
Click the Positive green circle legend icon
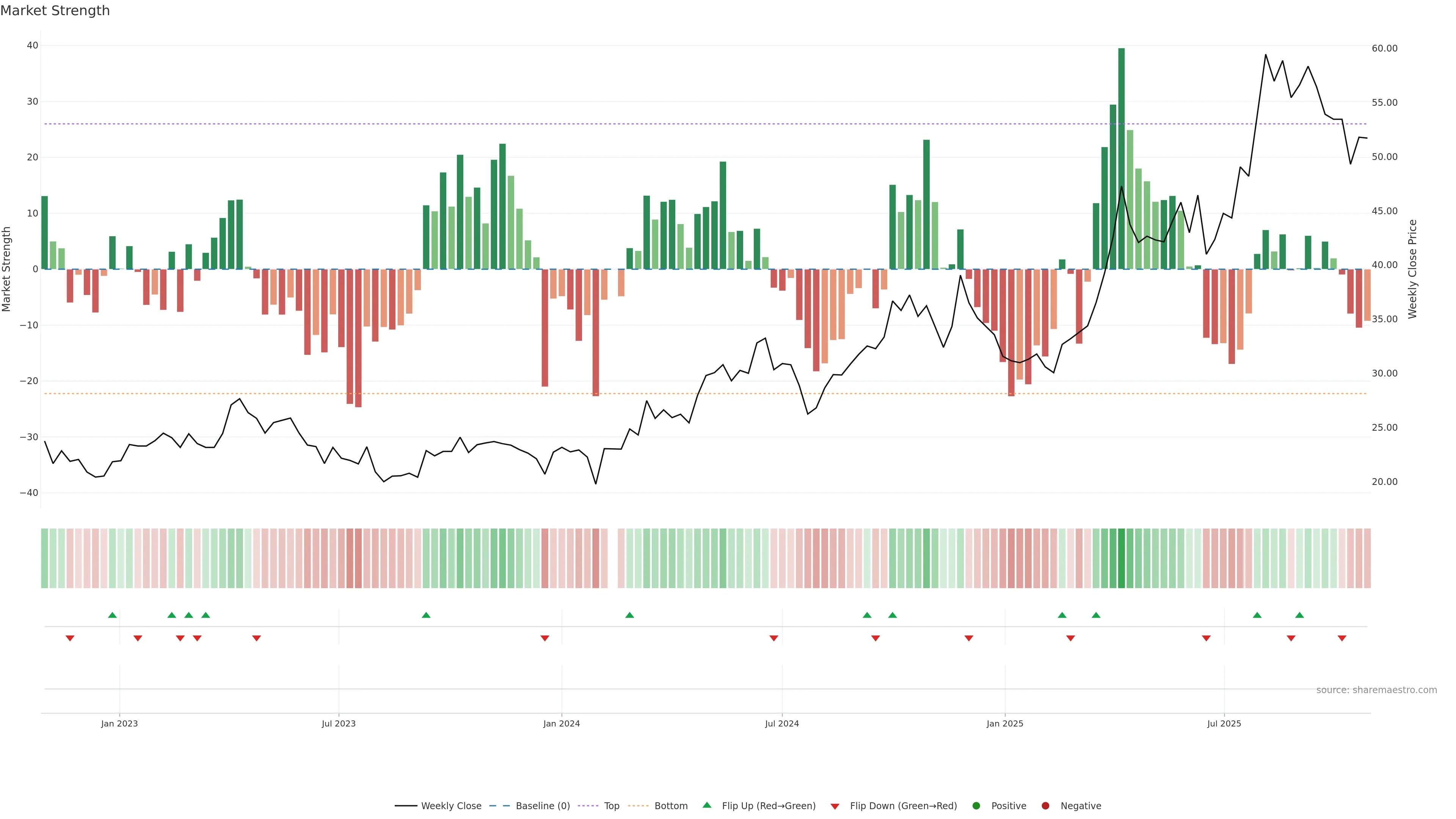point(976,806)
